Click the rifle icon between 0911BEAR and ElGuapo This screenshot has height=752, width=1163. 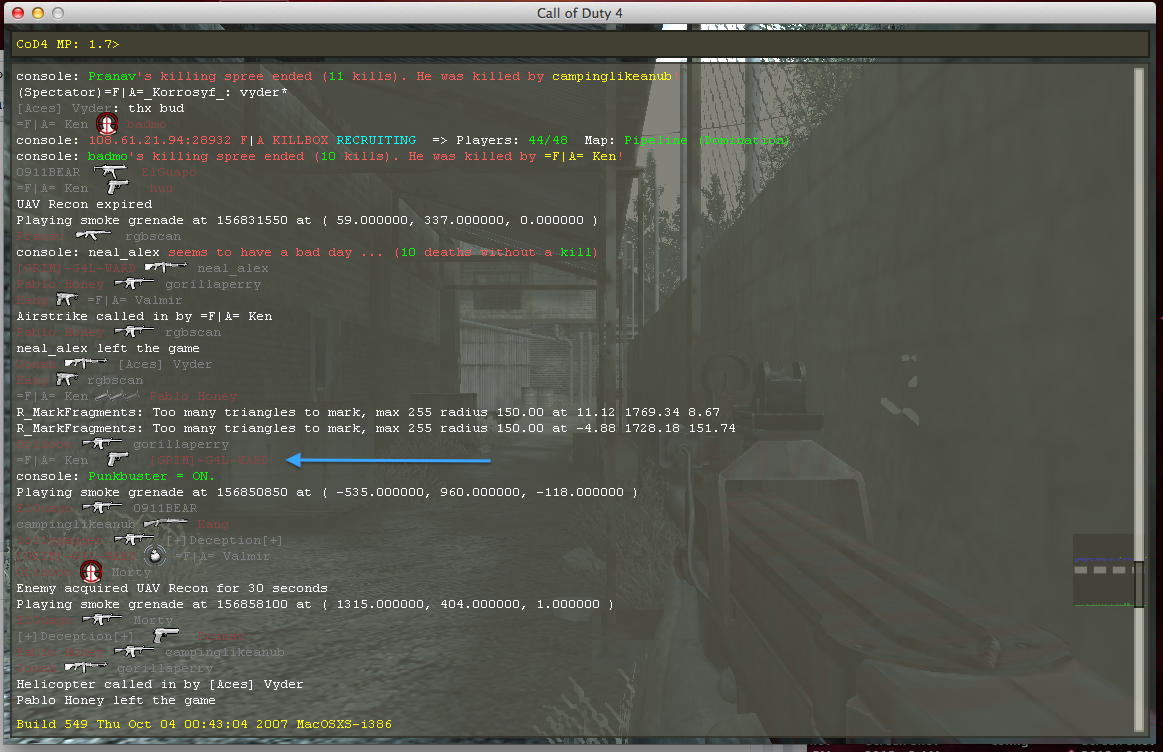point(111,172)
